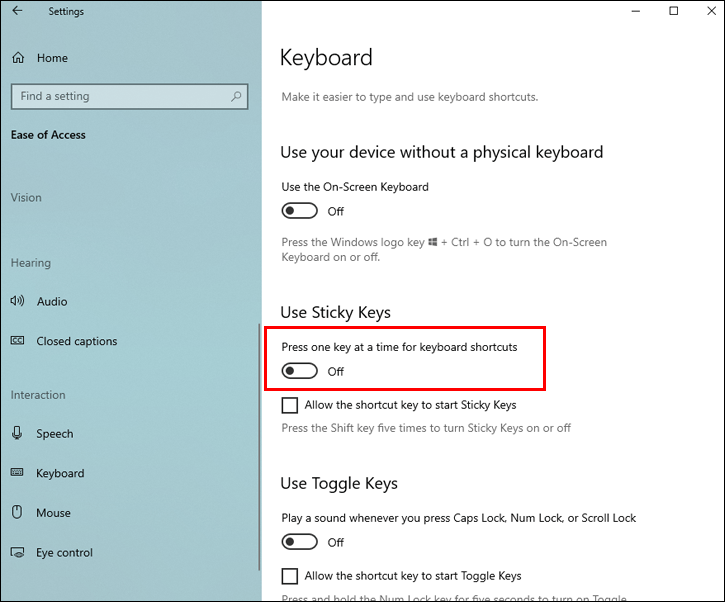Turn on the On-Screen Keyboard toggle
725x602 pixels.
[x=300, y=211]
